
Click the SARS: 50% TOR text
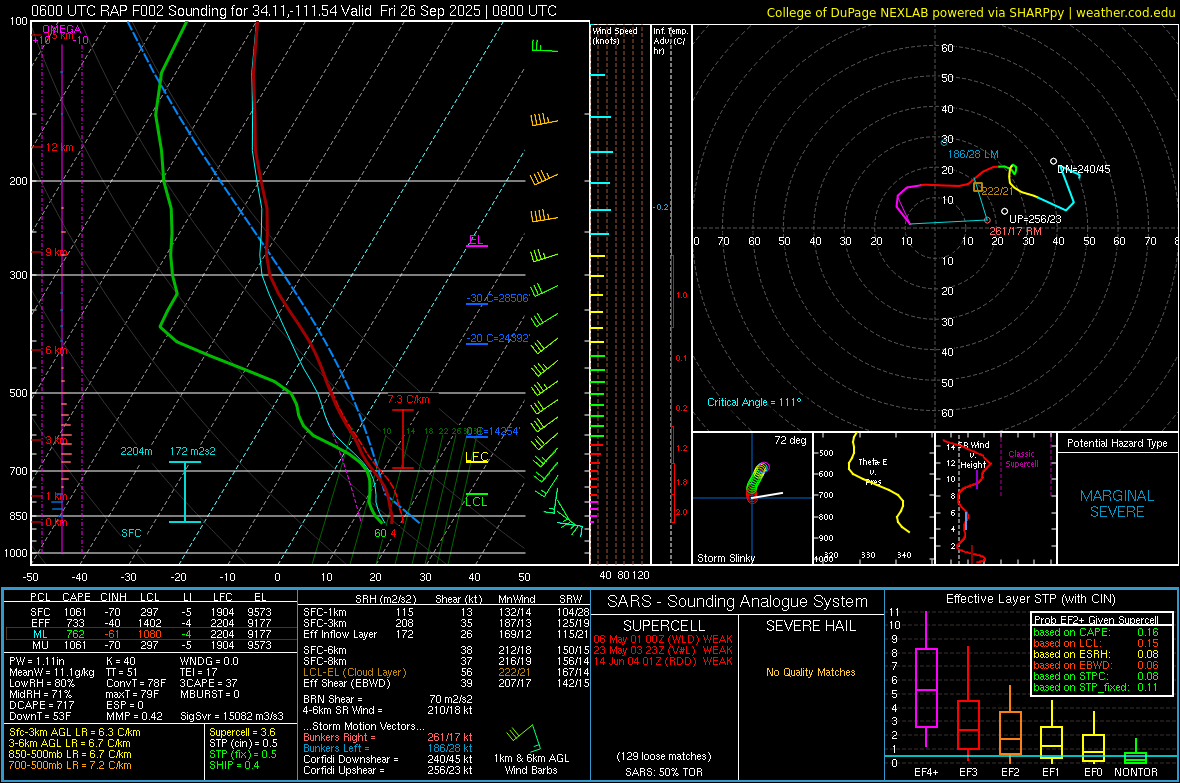[663, 772]
